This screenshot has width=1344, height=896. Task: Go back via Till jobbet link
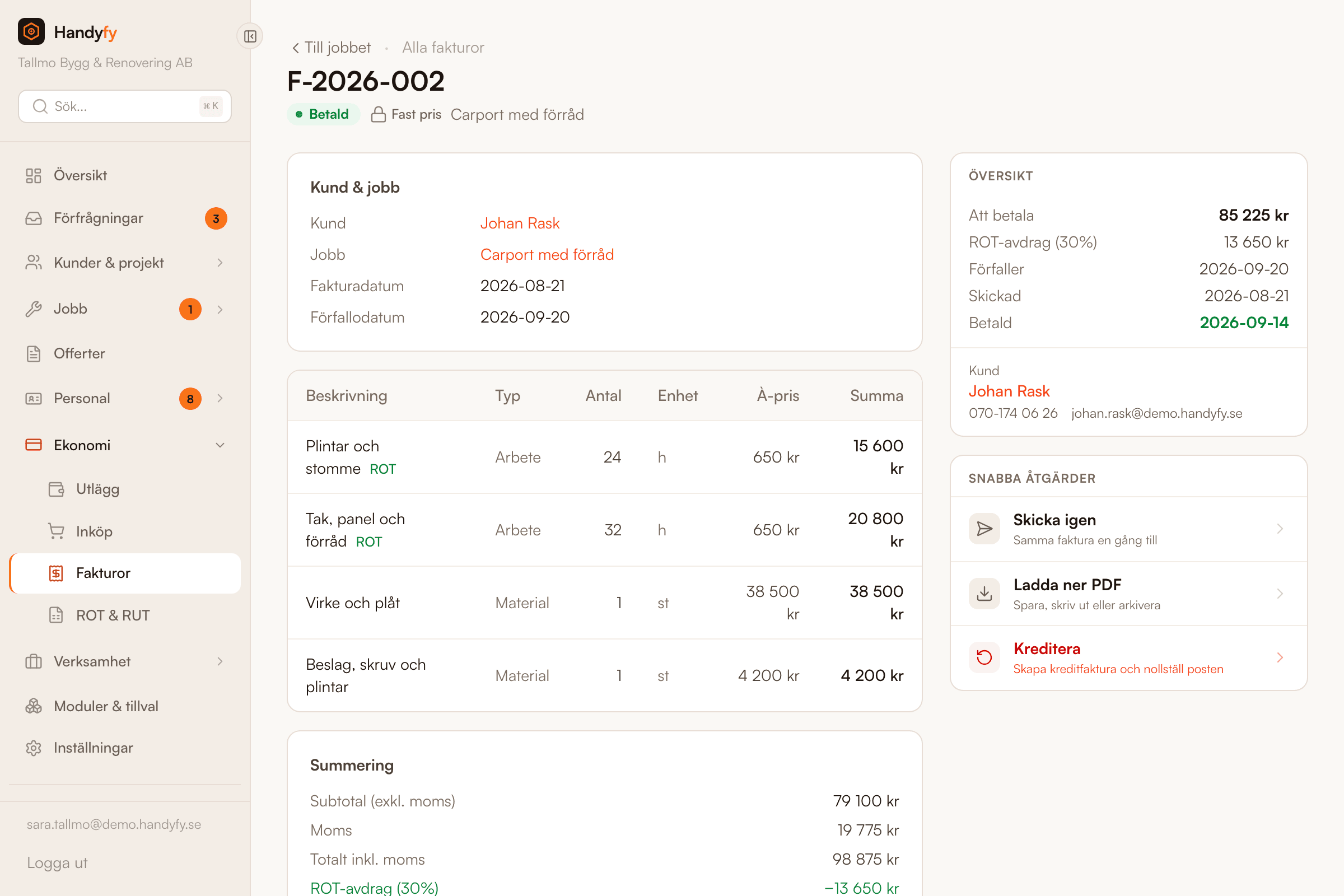[x=331, y=48]
